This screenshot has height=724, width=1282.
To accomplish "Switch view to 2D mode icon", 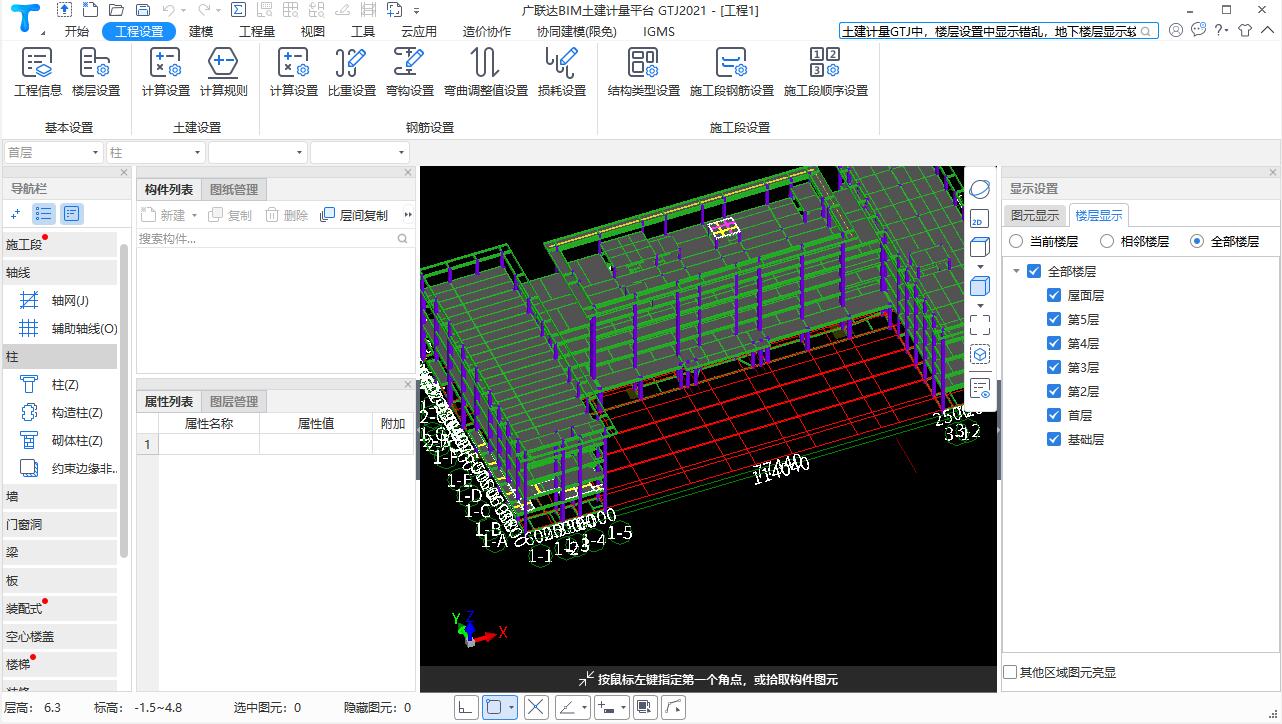I will pyautogui.click(x=980, y=219).
